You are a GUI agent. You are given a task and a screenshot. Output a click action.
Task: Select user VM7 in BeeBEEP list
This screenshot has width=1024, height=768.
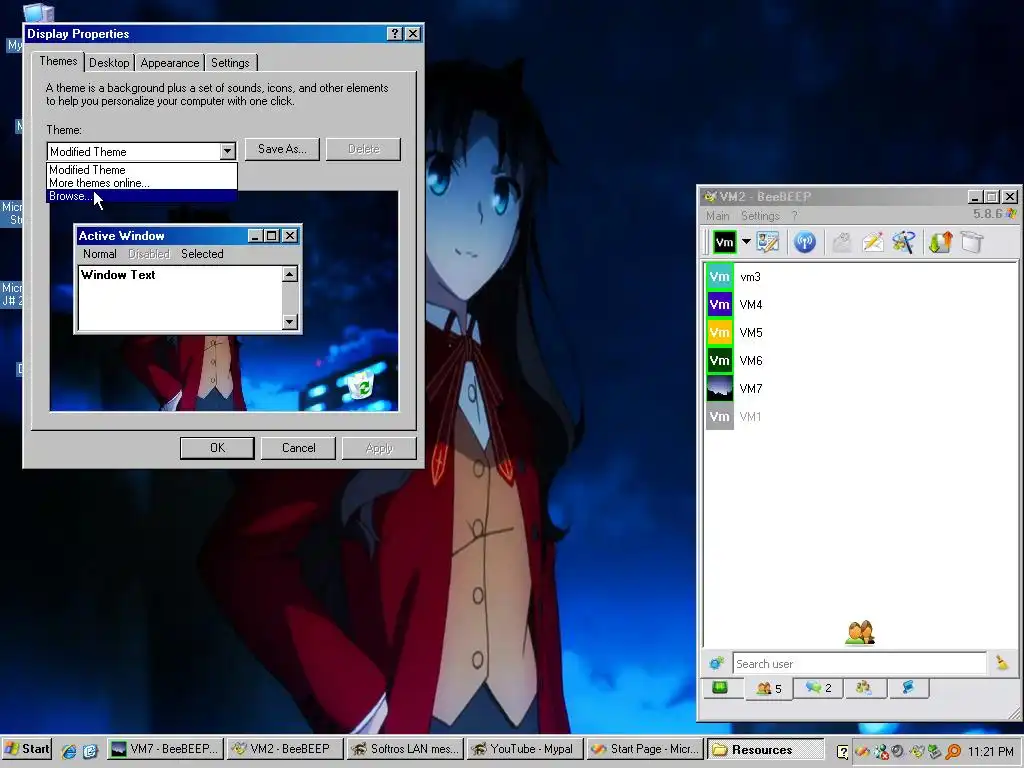(861, 389)
